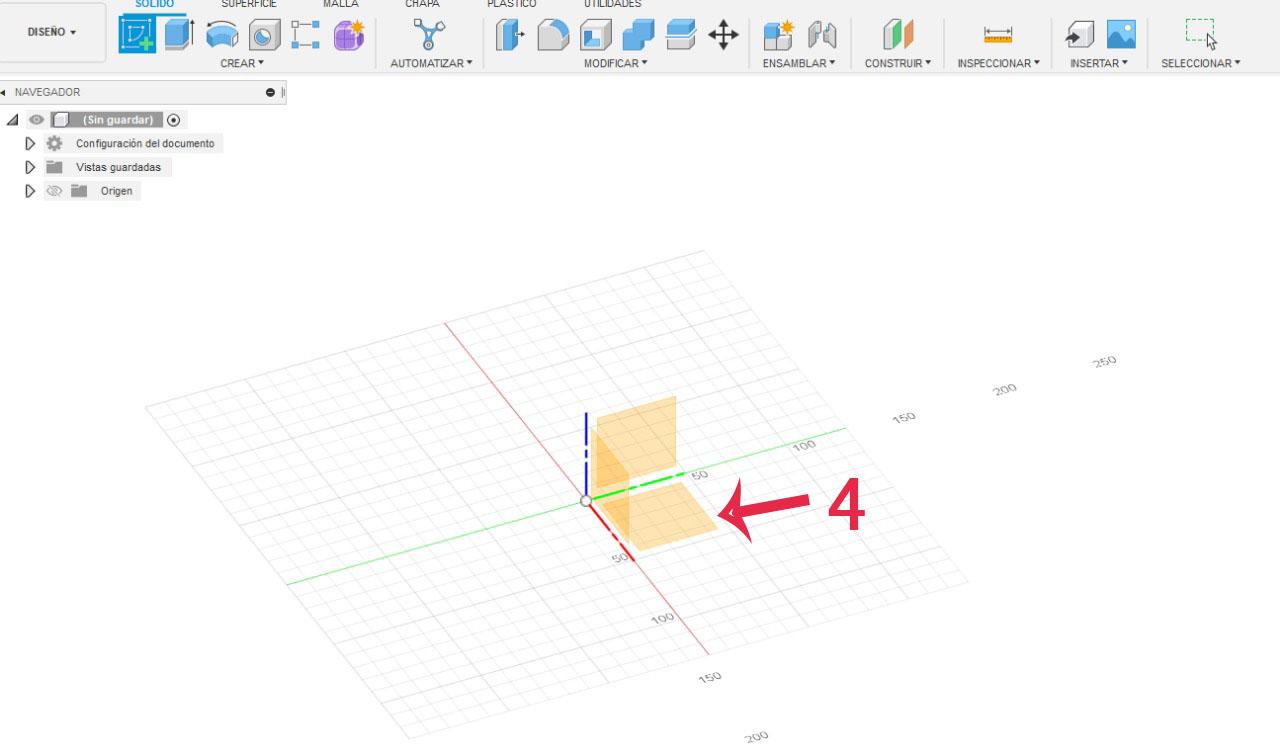Open the AUTOMATIZAR dropdown menu
The width and height of the screenshot is (1280, 753).
pyautogui.click(x=431, y=63)
